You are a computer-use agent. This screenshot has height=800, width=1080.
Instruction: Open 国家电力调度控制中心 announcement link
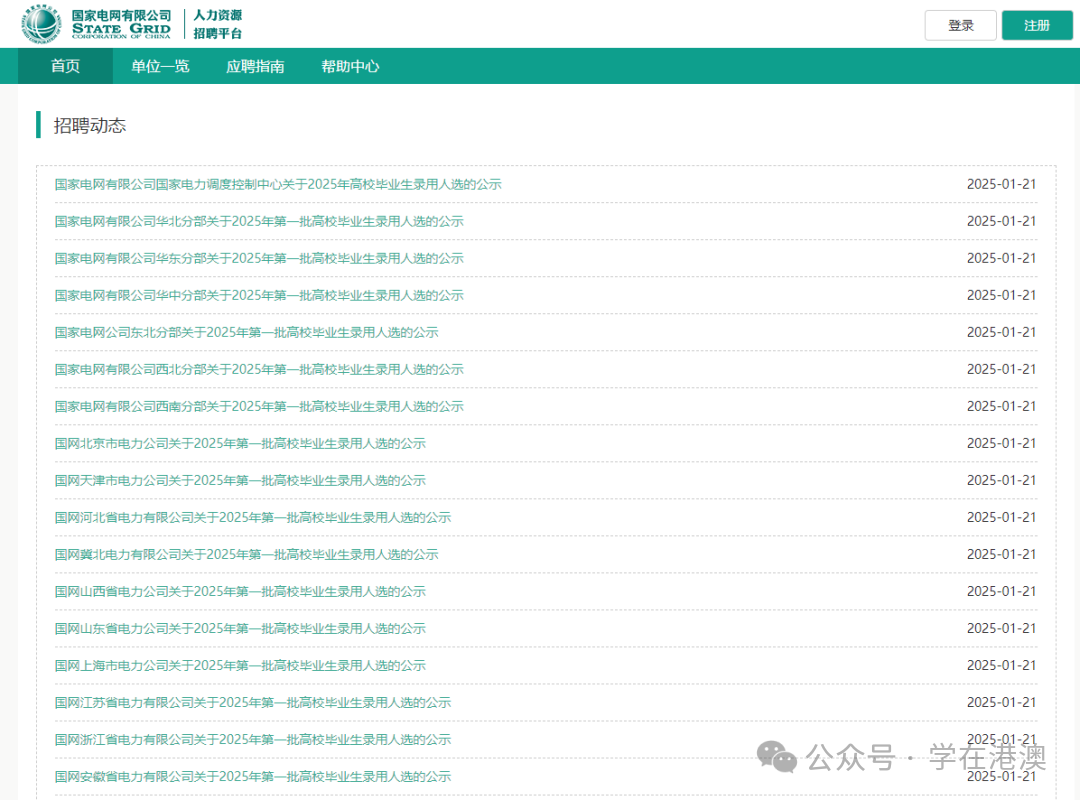pos(278,184)
